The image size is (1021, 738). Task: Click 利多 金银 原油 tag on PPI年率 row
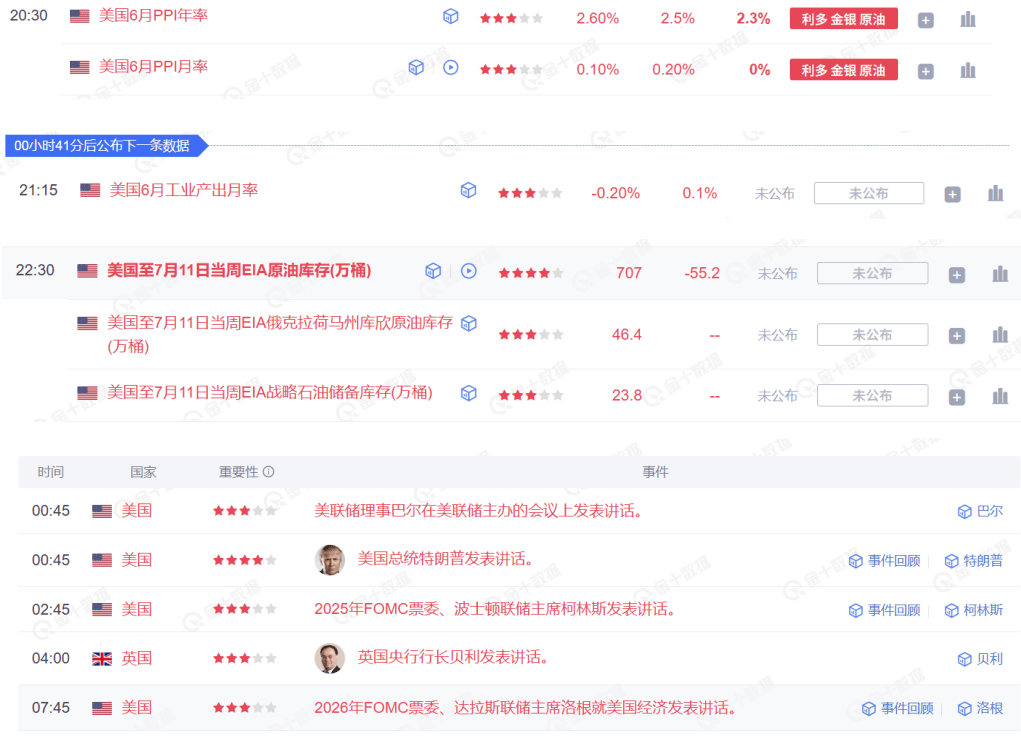pos(843,19)
